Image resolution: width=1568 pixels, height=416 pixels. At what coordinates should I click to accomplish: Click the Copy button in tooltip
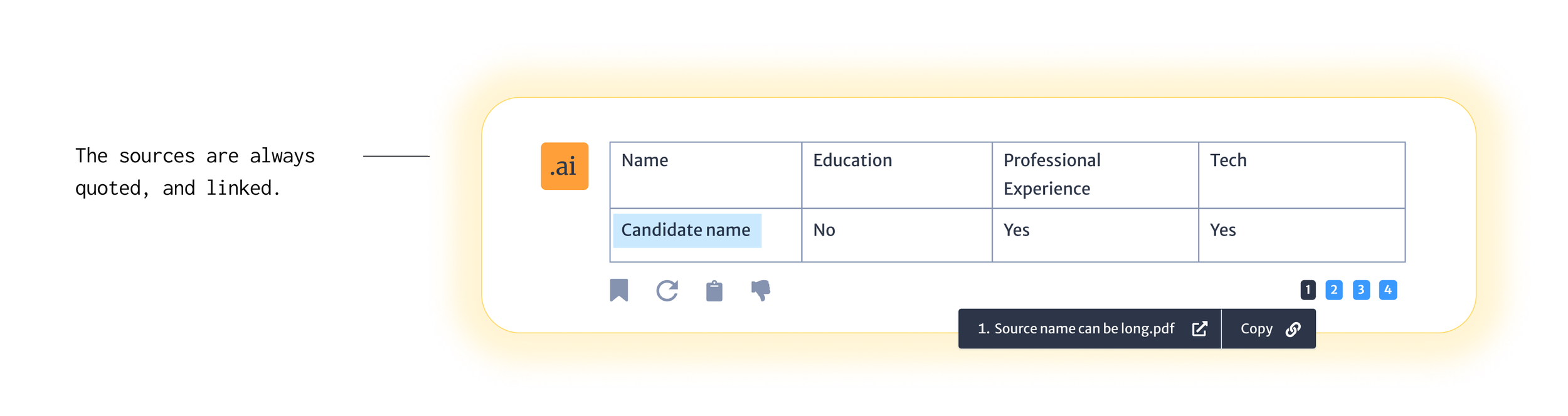pyautogui.click(x=1256, y=329)
